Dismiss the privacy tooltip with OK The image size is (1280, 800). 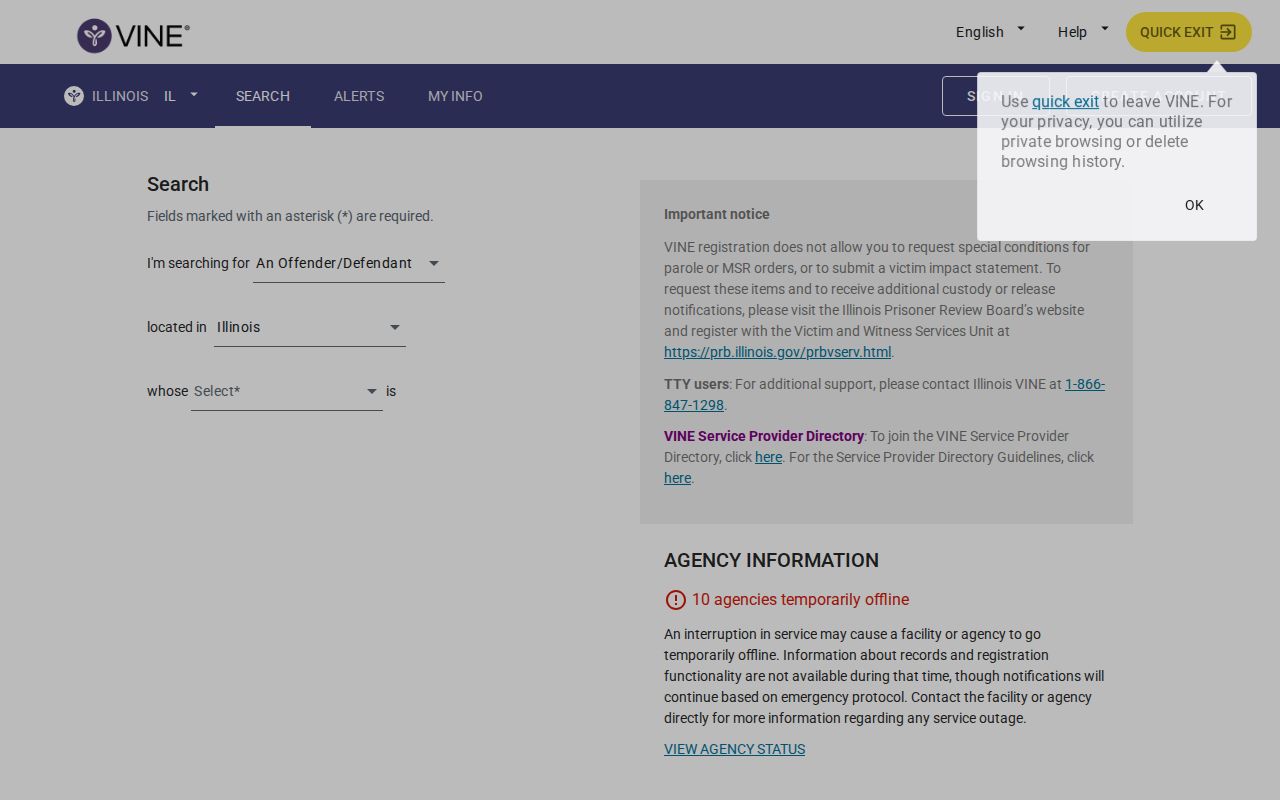(1194, 205)
